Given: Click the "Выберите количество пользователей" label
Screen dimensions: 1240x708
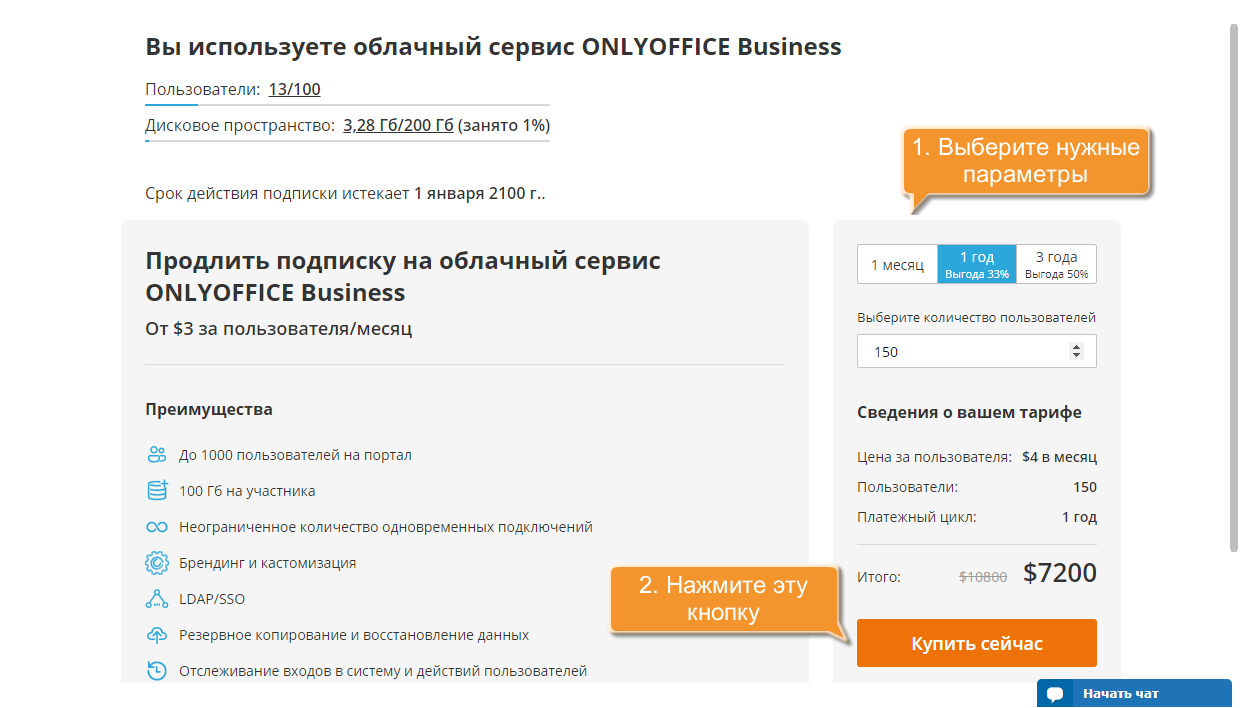Looking at the screenshot, I should click(x=976, y=317).
